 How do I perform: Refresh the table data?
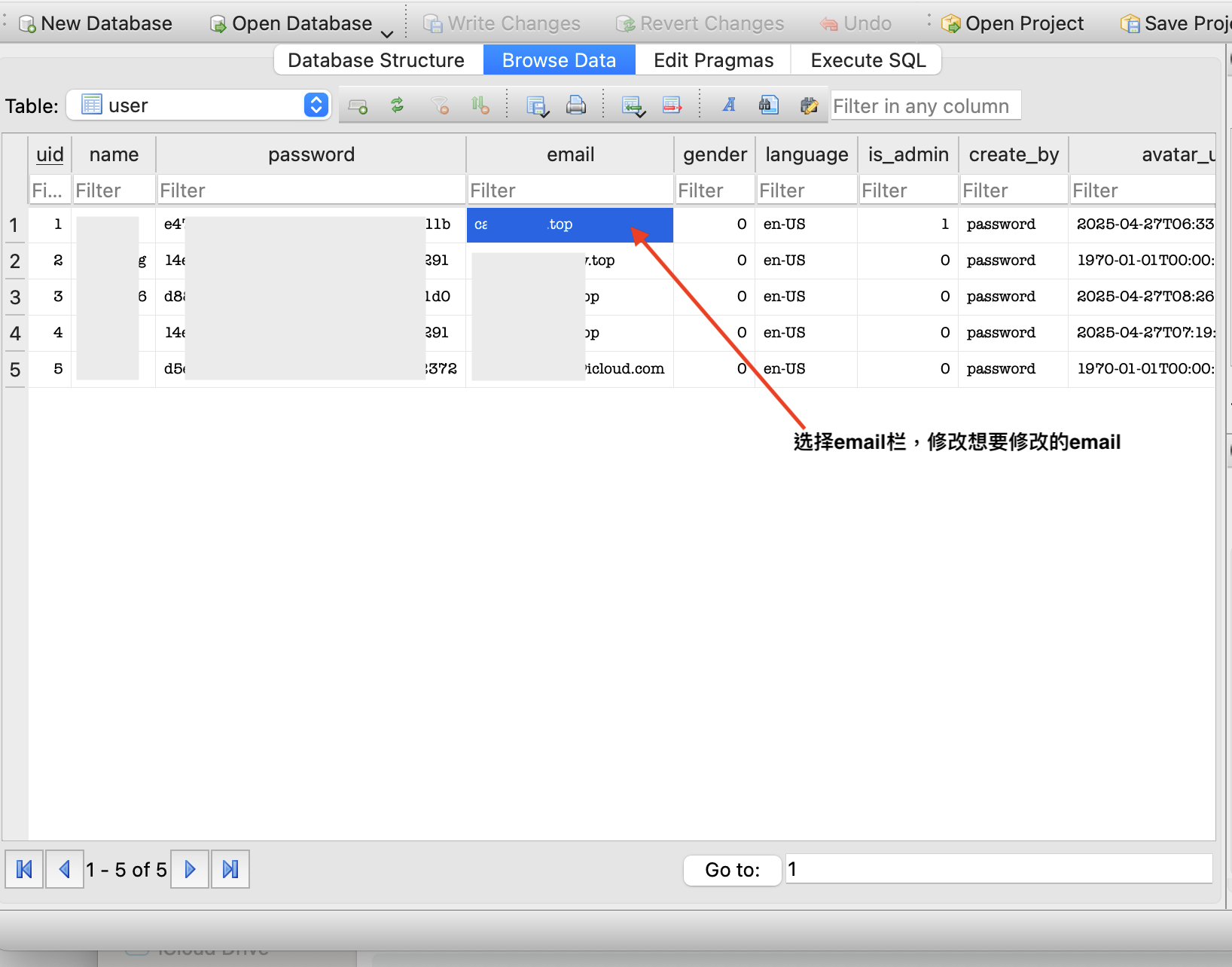(x=398, y=105)
